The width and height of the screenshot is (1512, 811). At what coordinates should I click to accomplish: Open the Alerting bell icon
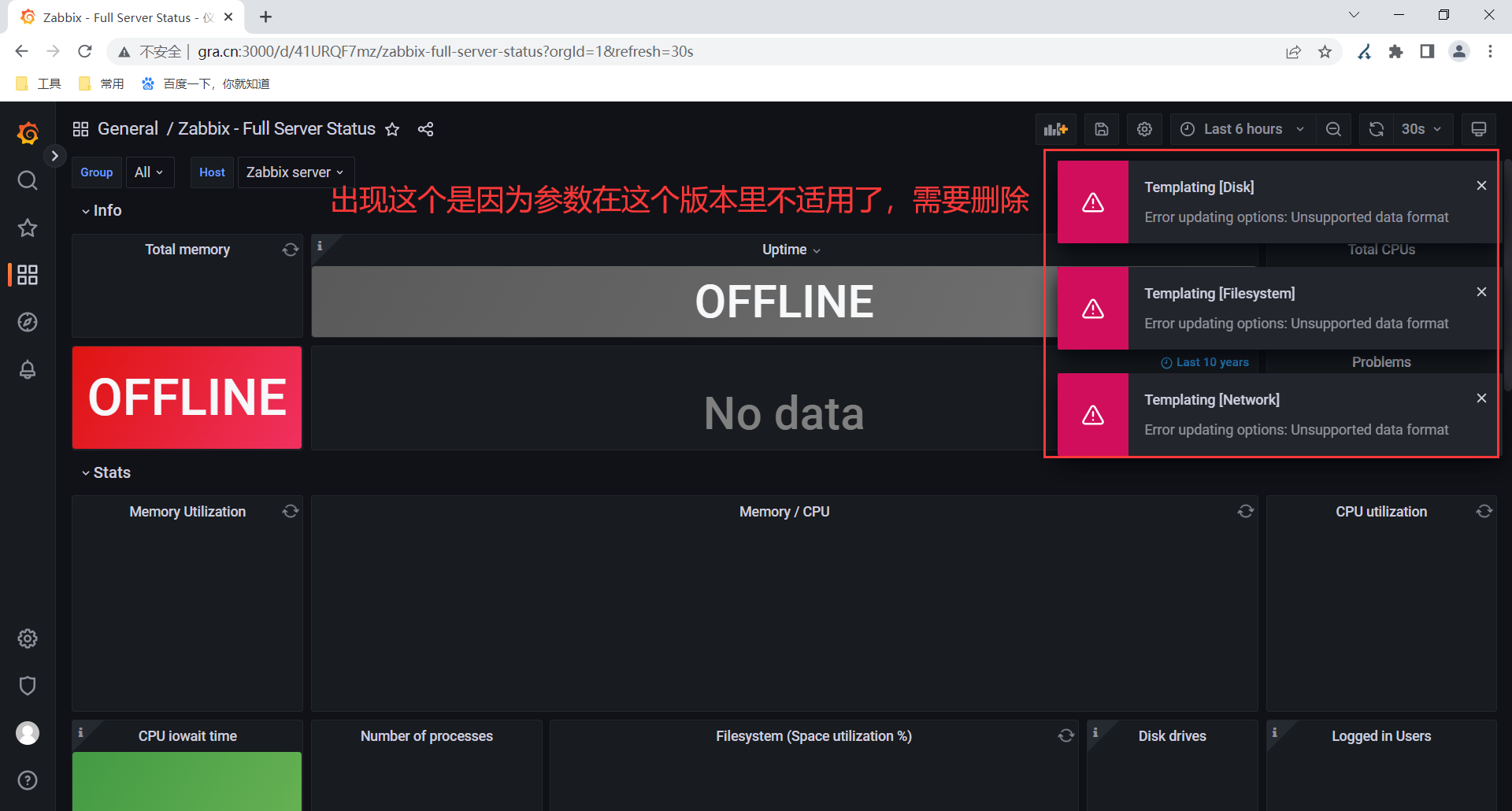(x=28, y=369)
